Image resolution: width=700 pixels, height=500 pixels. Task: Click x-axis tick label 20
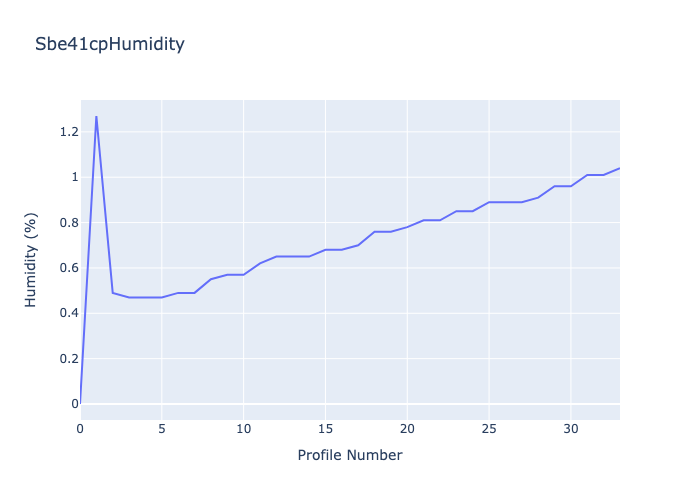coord(407,429)
